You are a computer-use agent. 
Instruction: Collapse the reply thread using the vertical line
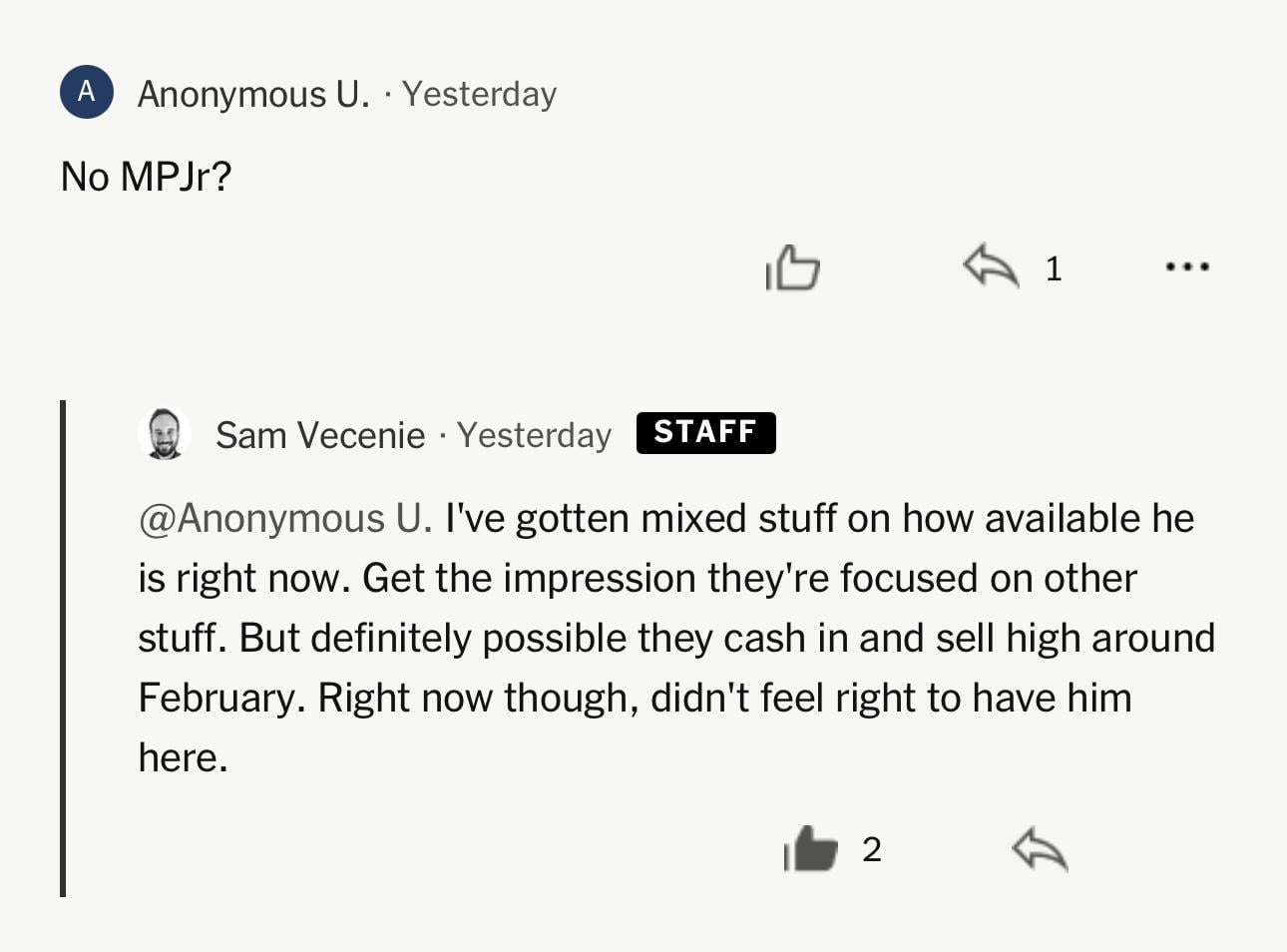(63, 649)
